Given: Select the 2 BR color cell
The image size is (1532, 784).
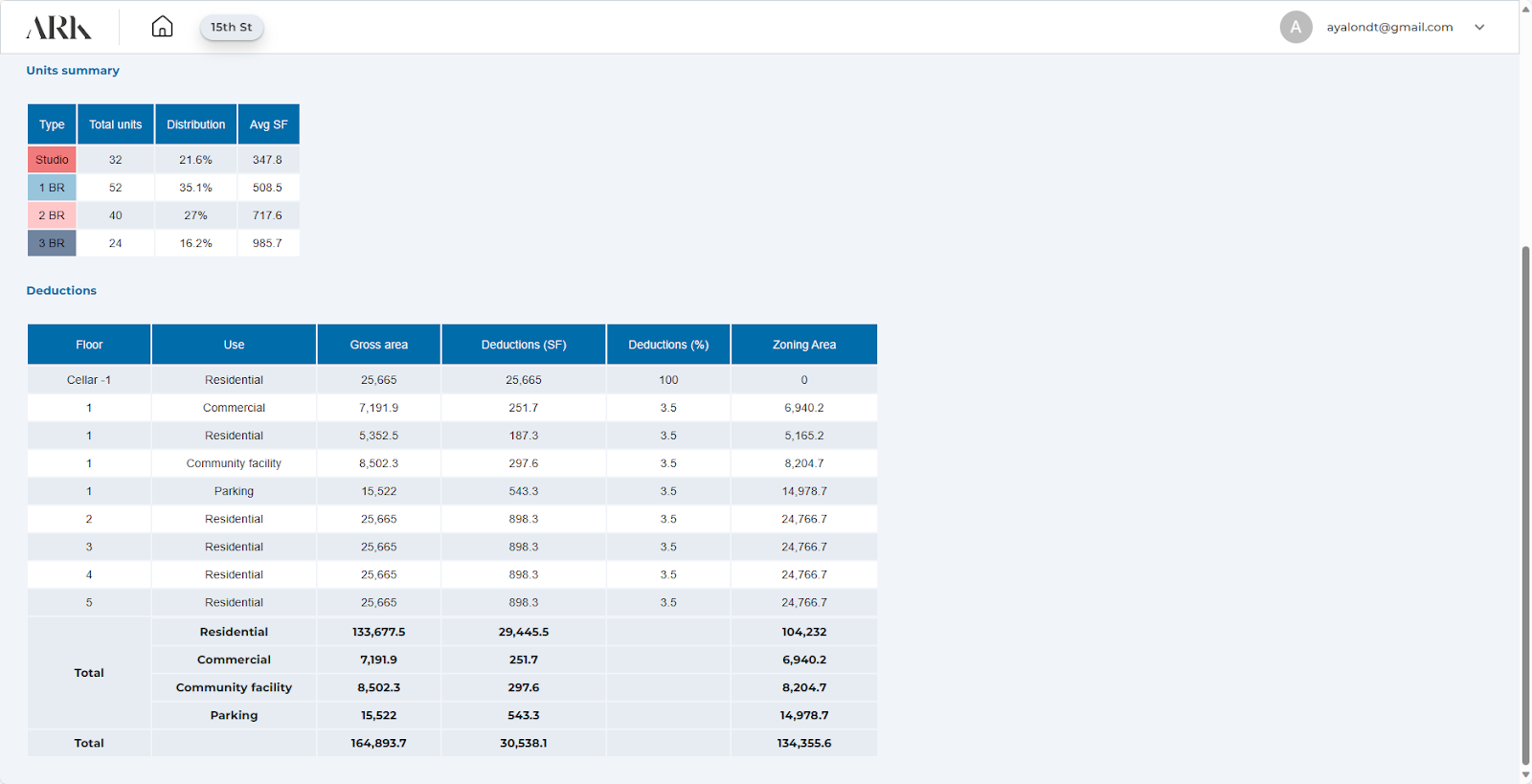Looking at the screenshot, I should 52,215.
